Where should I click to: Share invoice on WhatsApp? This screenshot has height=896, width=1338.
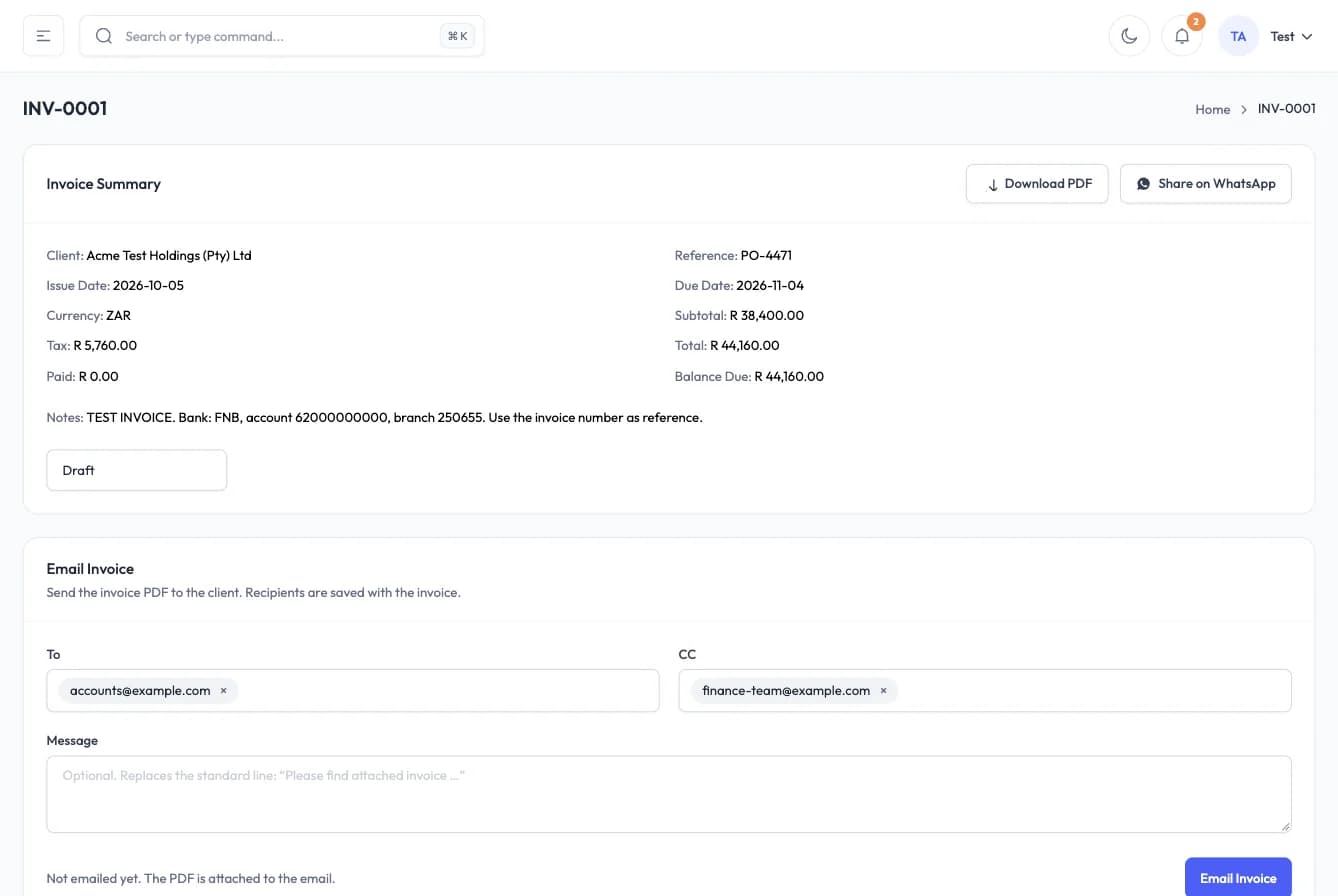[1205, 184]
